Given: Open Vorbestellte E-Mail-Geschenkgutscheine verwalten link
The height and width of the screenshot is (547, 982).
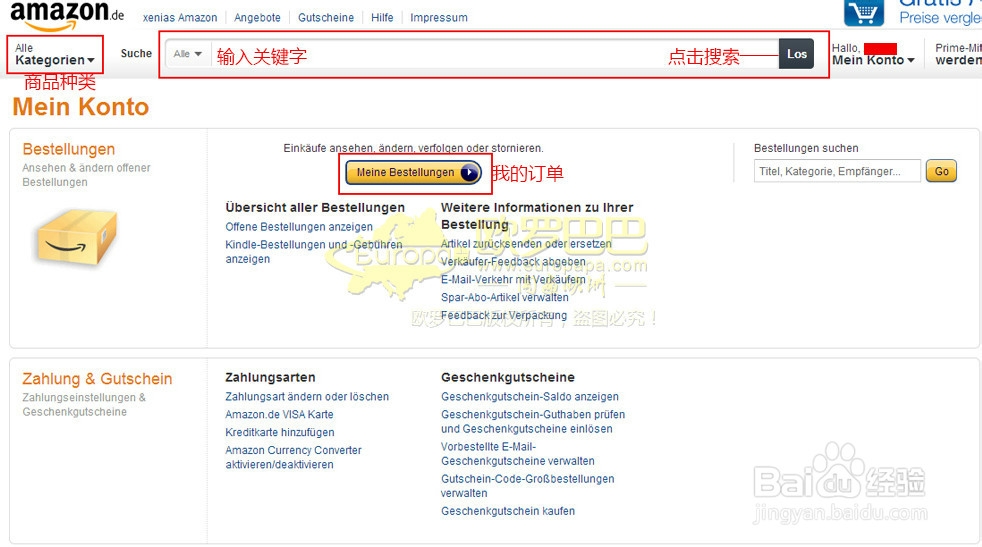Looking at the screenshot, I should [518, 454].
